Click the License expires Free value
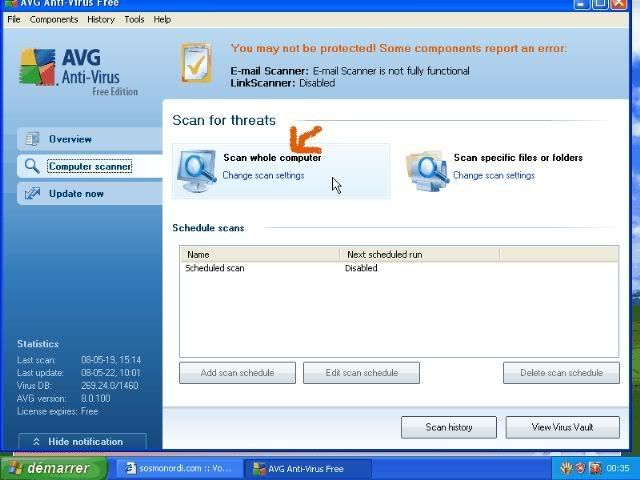640x480 pixels. (89, 411)
